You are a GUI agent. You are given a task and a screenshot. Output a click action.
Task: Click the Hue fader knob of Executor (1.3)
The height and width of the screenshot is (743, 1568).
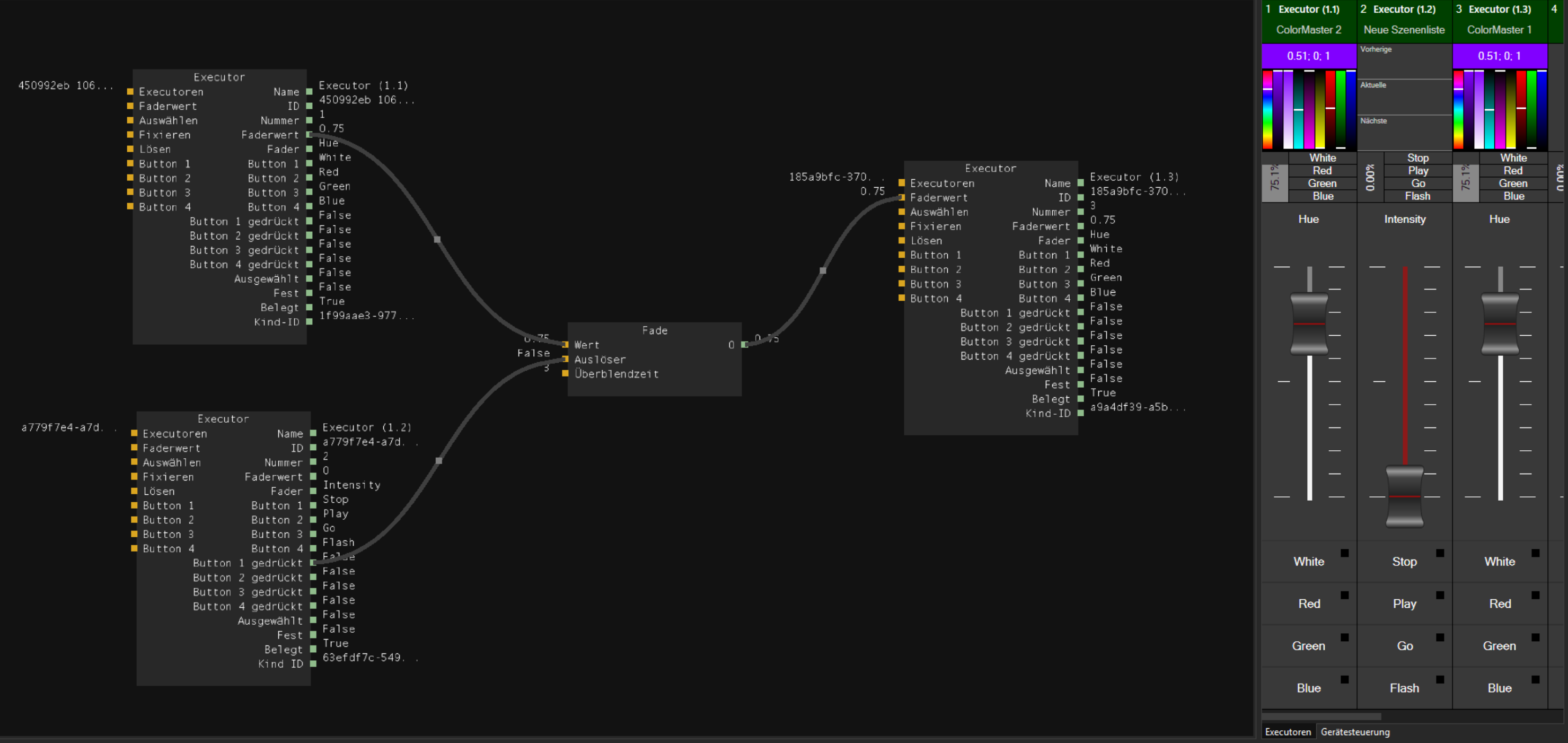tap(1500, 324)
